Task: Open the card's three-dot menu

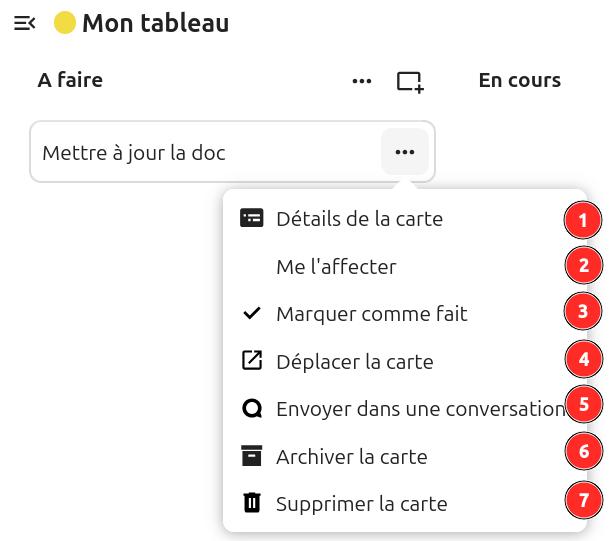Action: pos(404,152)
